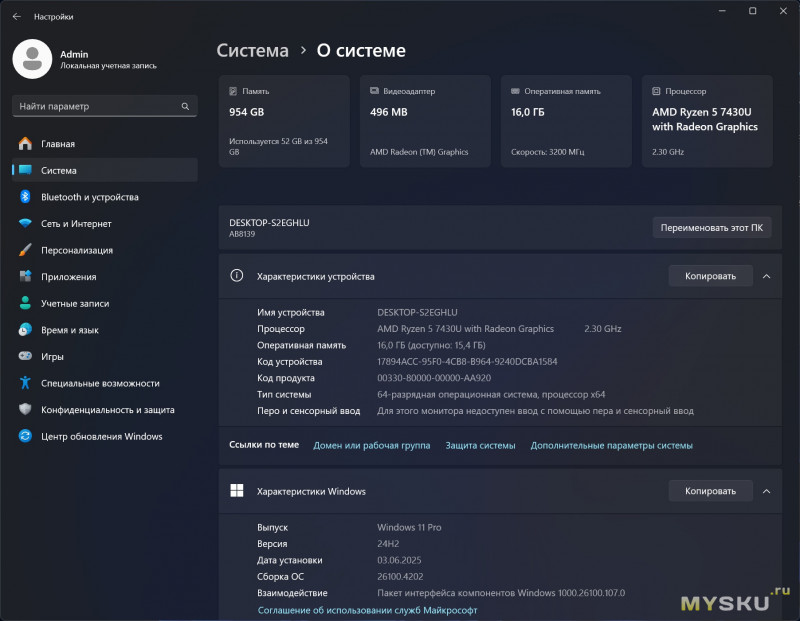The image size is (800, 621).
Task: Click the Специальные возможности accessibility icon
Action: point(25,383)
